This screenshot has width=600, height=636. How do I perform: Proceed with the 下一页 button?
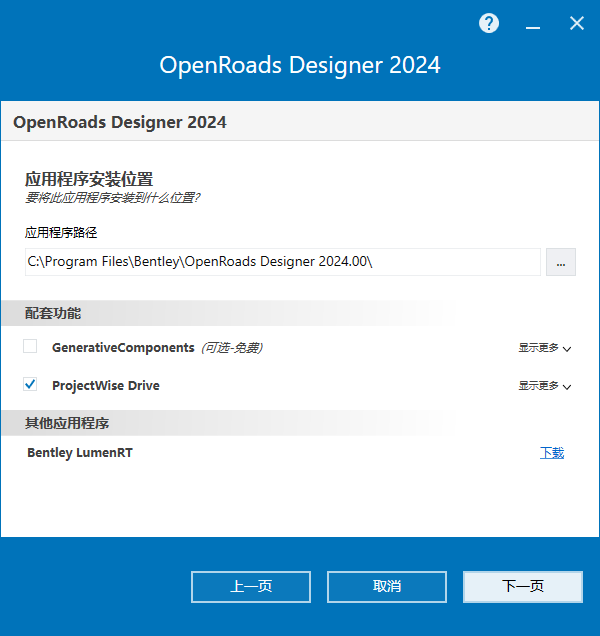coord(523,587)
